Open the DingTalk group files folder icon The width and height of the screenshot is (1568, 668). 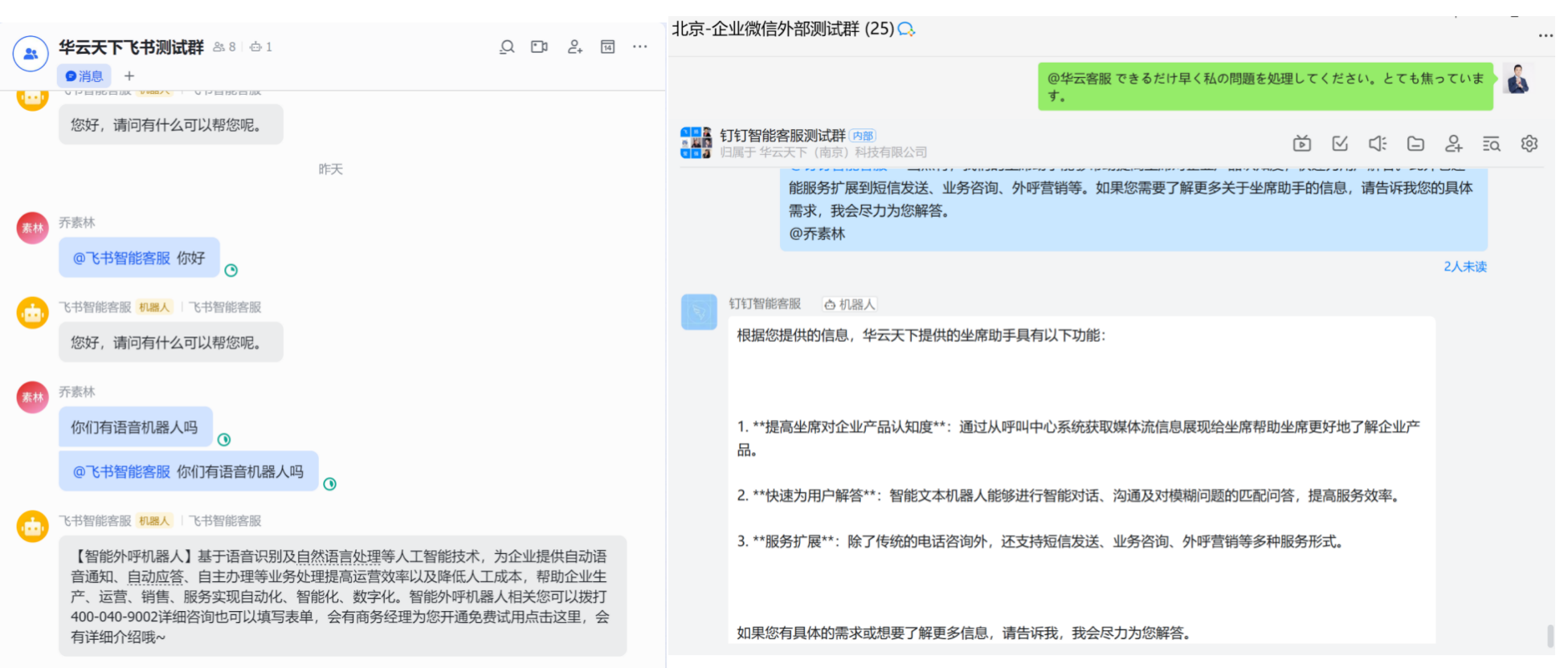click(1415, 144)
